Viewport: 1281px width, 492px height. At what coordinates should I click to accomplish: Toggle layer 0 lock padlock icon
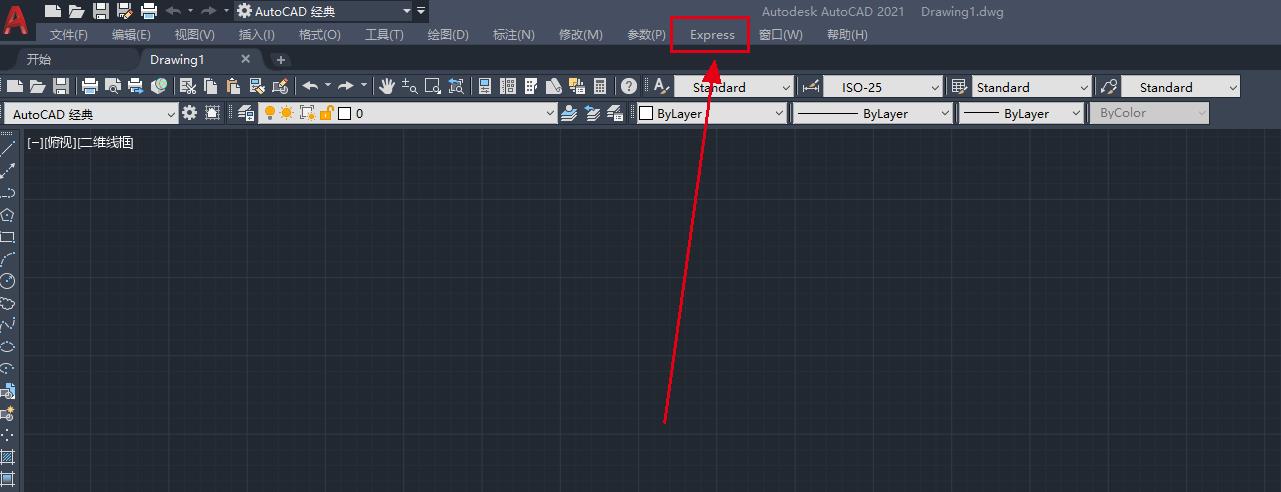point(326,113)
